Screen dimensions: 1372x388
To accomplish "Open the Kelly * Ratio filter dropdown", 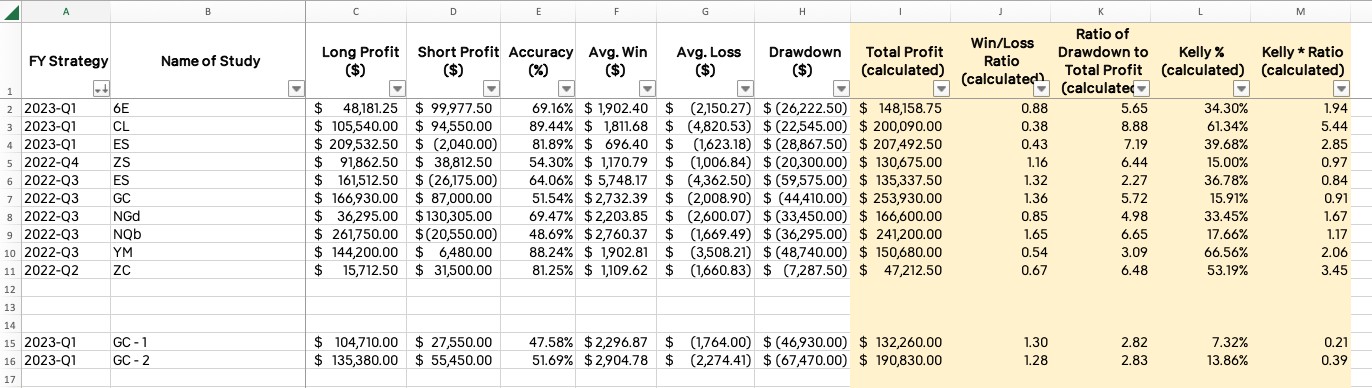I will click(1341, 89).
